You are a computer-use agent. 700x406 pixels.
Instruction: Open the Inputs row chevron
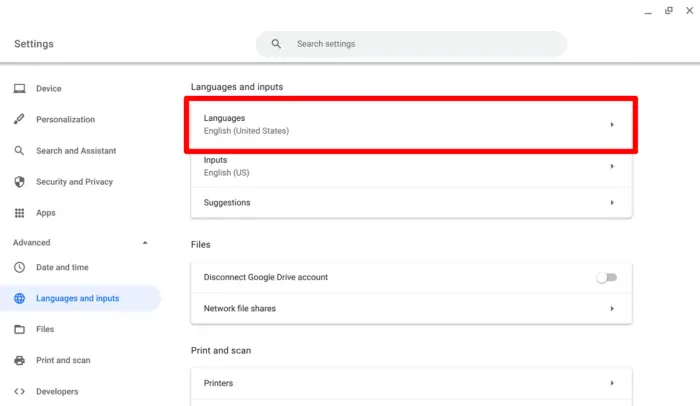click(612, 166)
